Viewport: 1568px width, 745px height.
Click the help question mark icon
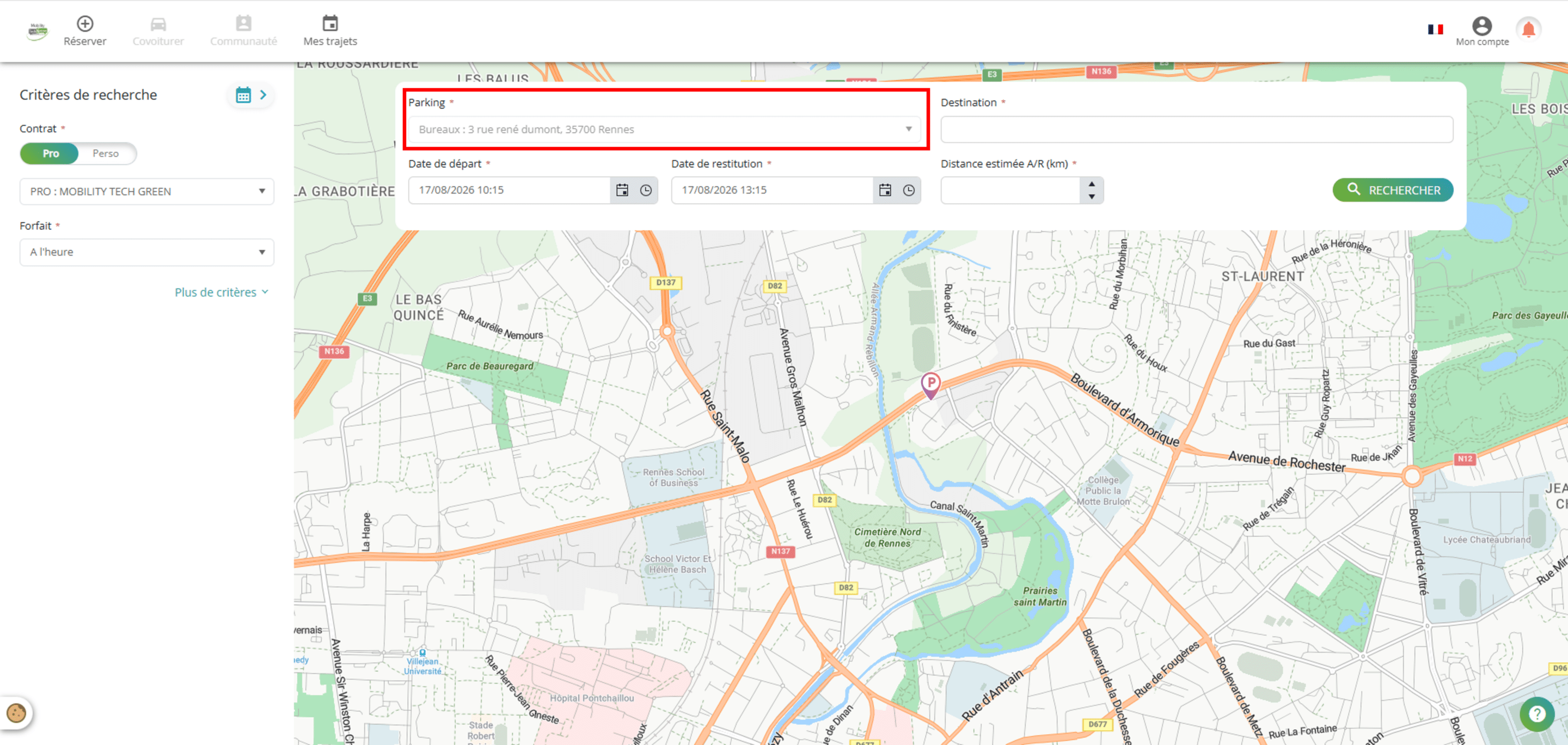pos(1536,713)
